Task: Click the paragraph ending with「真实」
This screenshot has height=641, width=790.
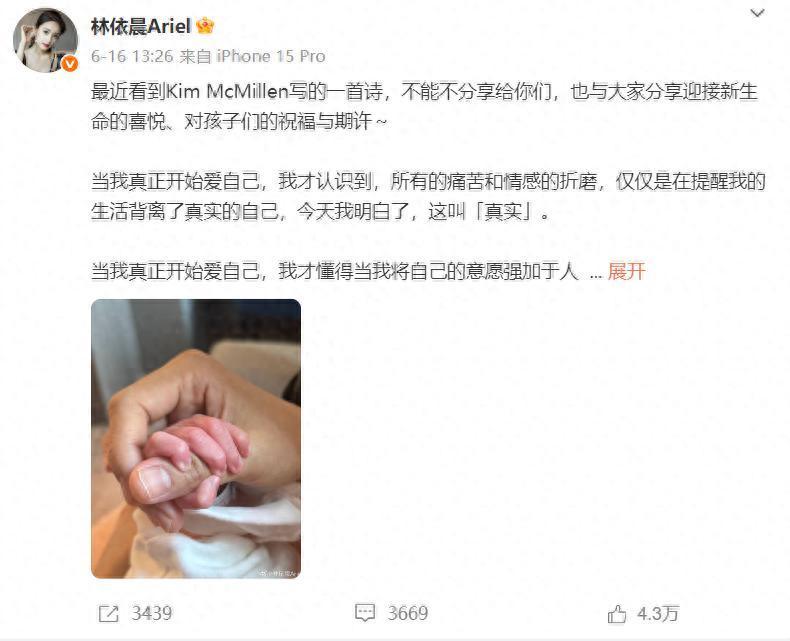Action: click(x=428, y=196)
